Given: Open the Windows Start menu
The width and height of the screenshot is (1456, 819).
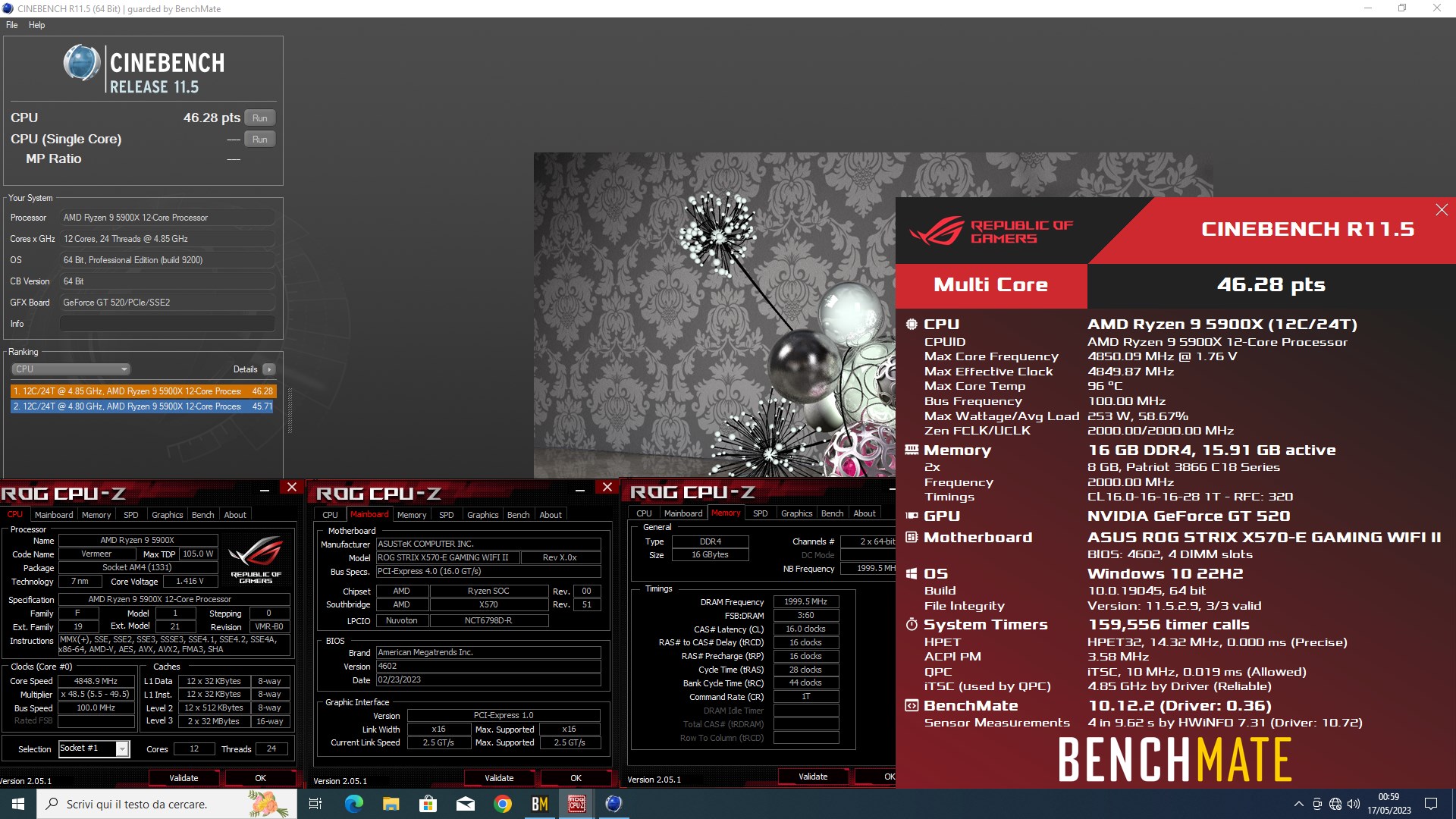Looking at the screenshot, I should coord(18,804).
